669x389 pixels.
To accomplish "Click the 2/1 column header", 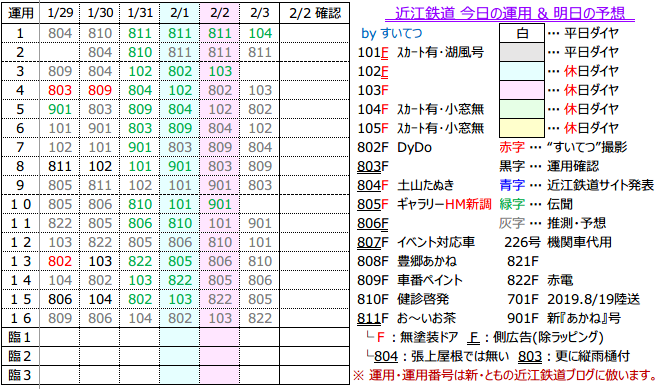I will (180, 13).
